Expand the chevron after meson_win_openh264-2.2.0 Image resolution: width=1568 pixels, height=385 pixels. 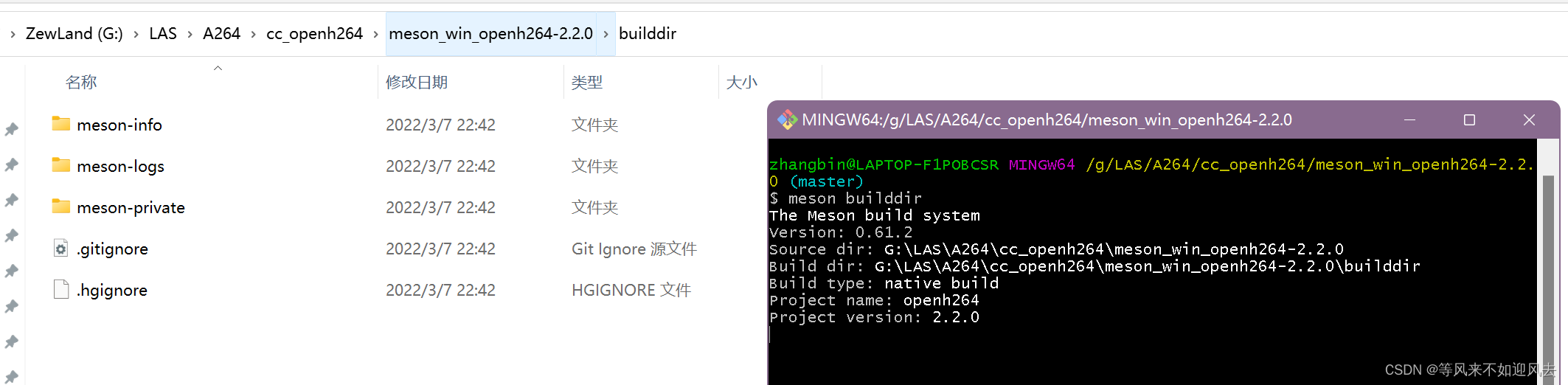click(606, 34)
